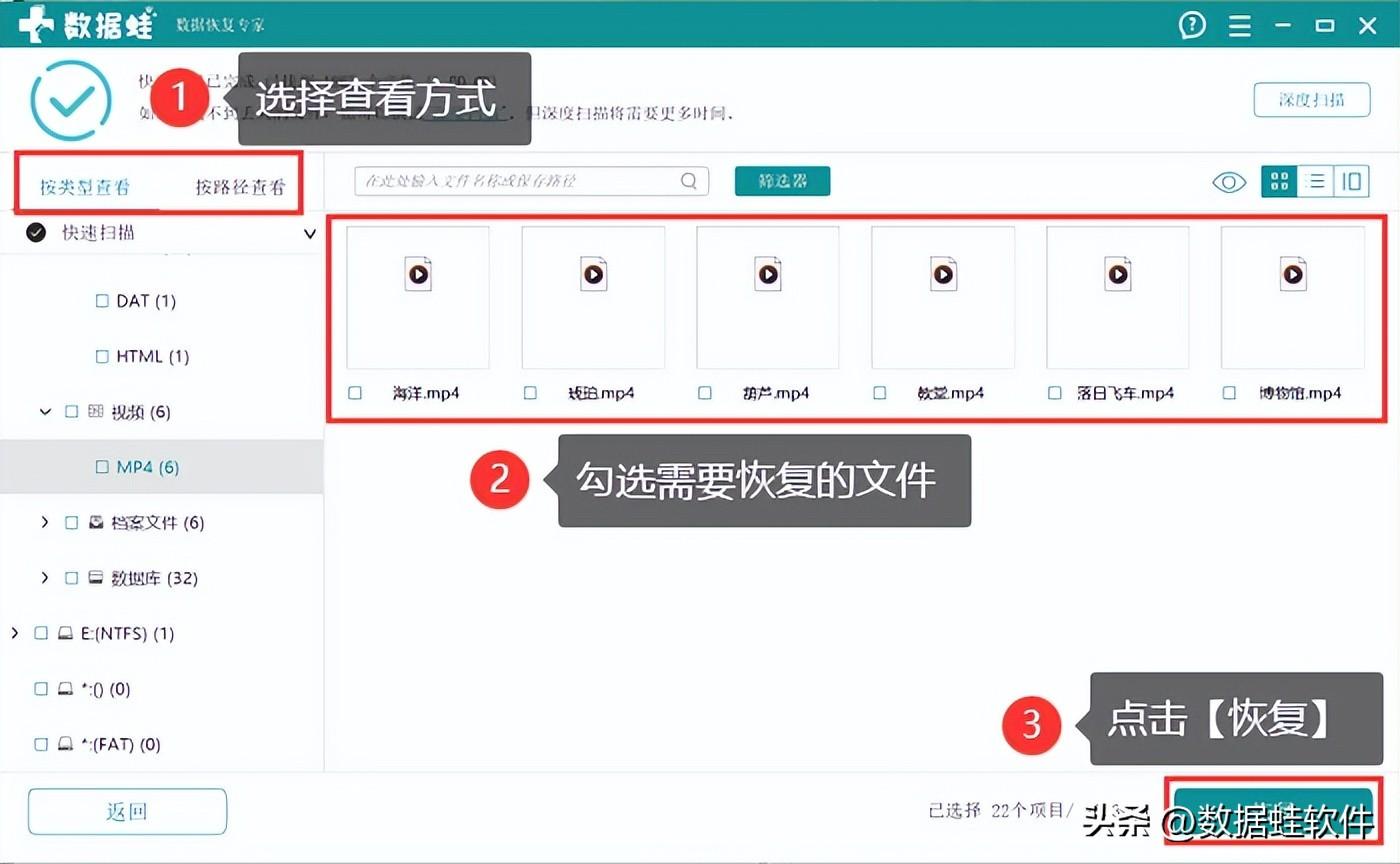This screenshot has height=864, width=1400.
Task: Switch to 按类型查看 tab
Action: (x=85, y=186)
